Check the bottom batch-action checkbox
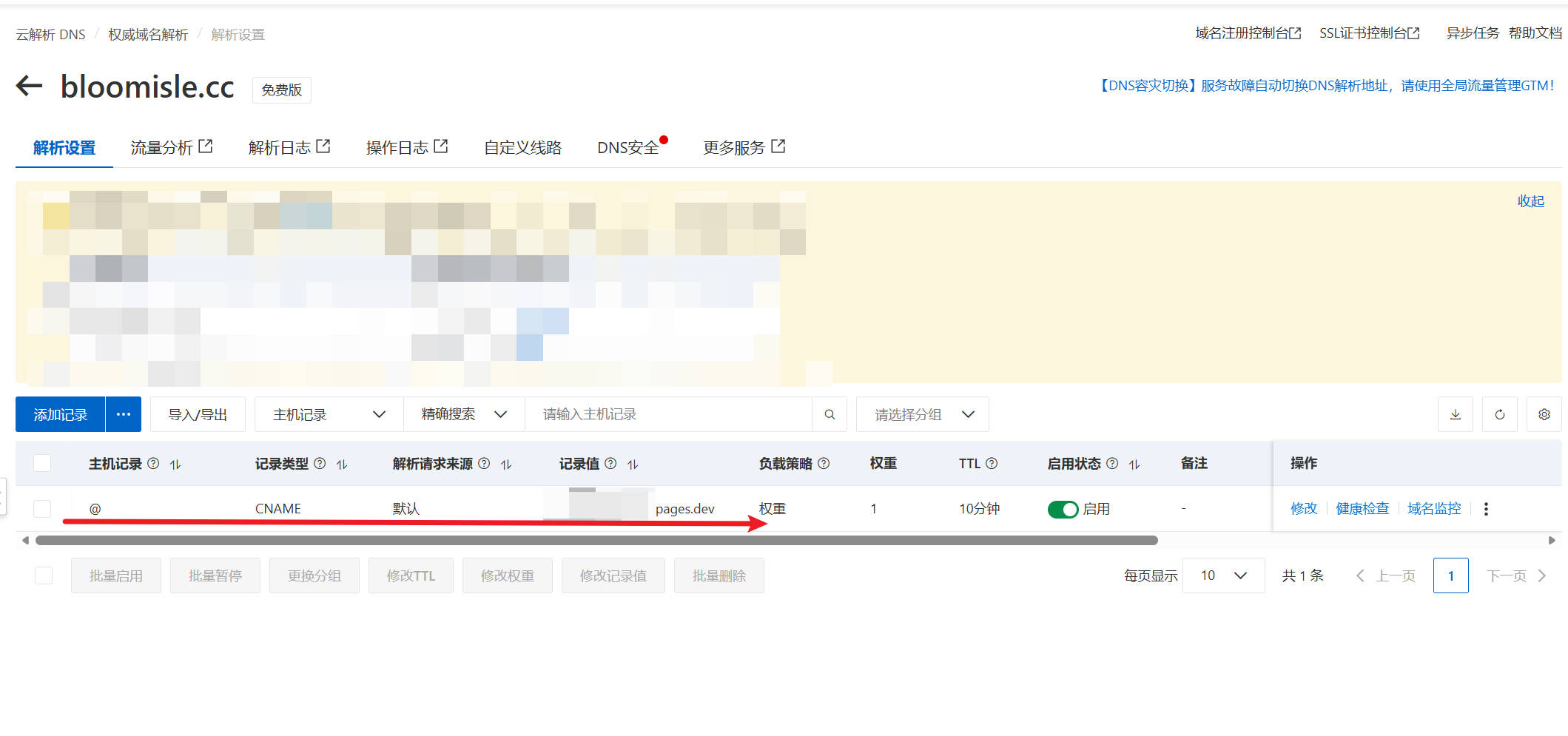The image size is (1568, 736). (44, 575)
